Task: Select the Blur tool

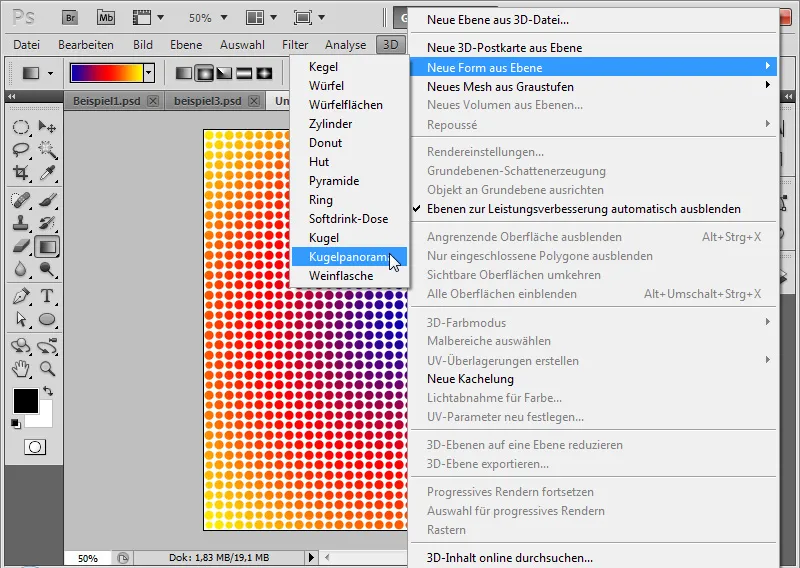Action: 21,269
